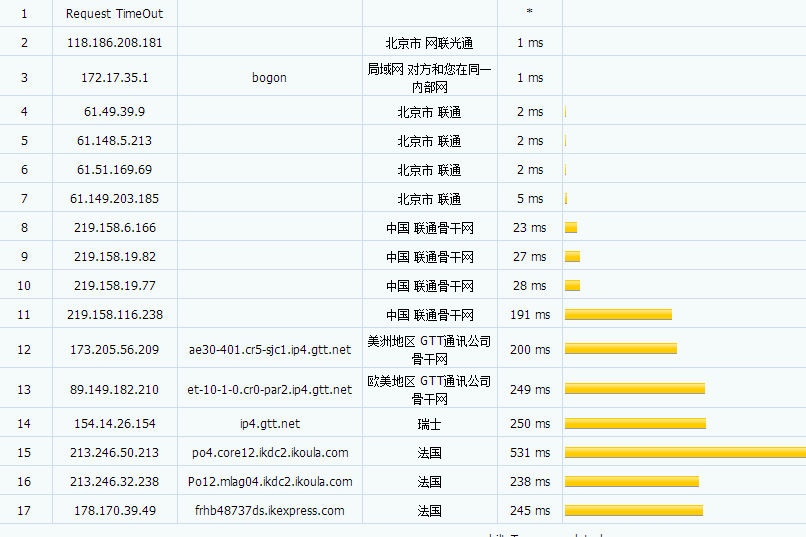Click location '局域网 对方和您在同一内部网'
The height and width of the screenshot is (537, 806).
429,78
